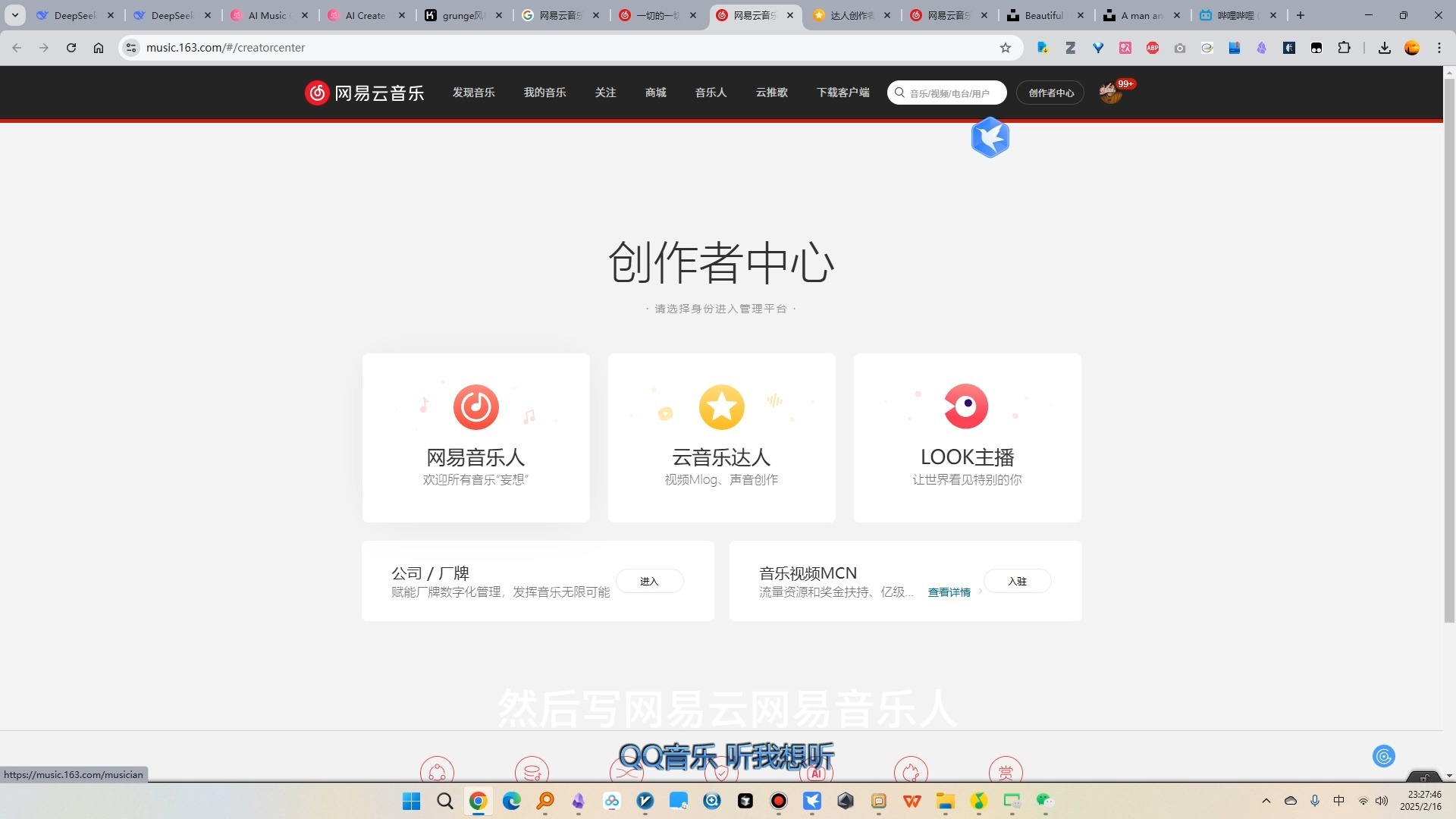The image size is (1456, 819).
Task: Click the red record app in taskbar
Action: click(x=779, y=801)
